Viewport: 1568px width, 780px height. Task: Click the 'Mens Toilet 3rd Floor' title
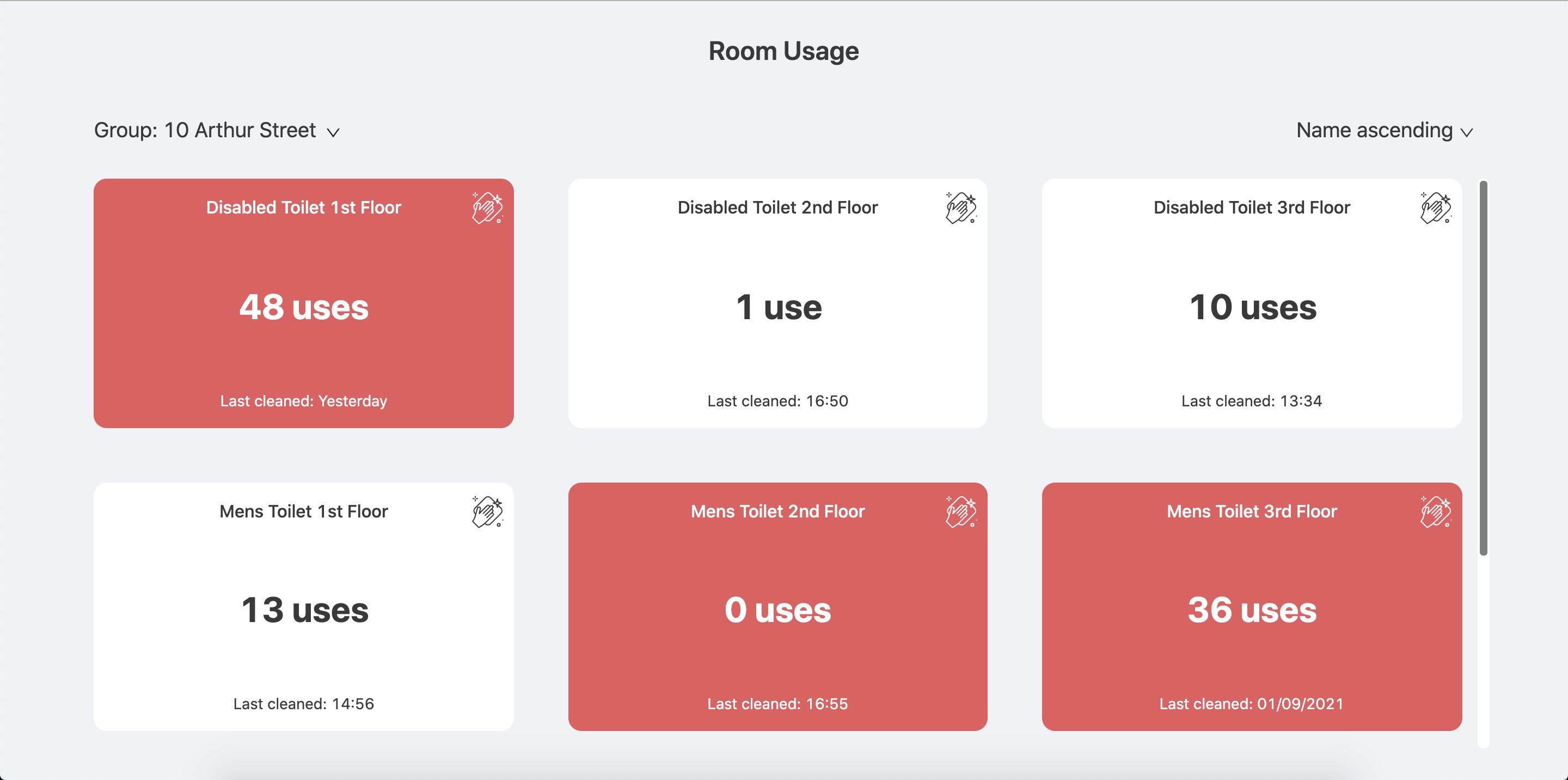(1252, 511)
